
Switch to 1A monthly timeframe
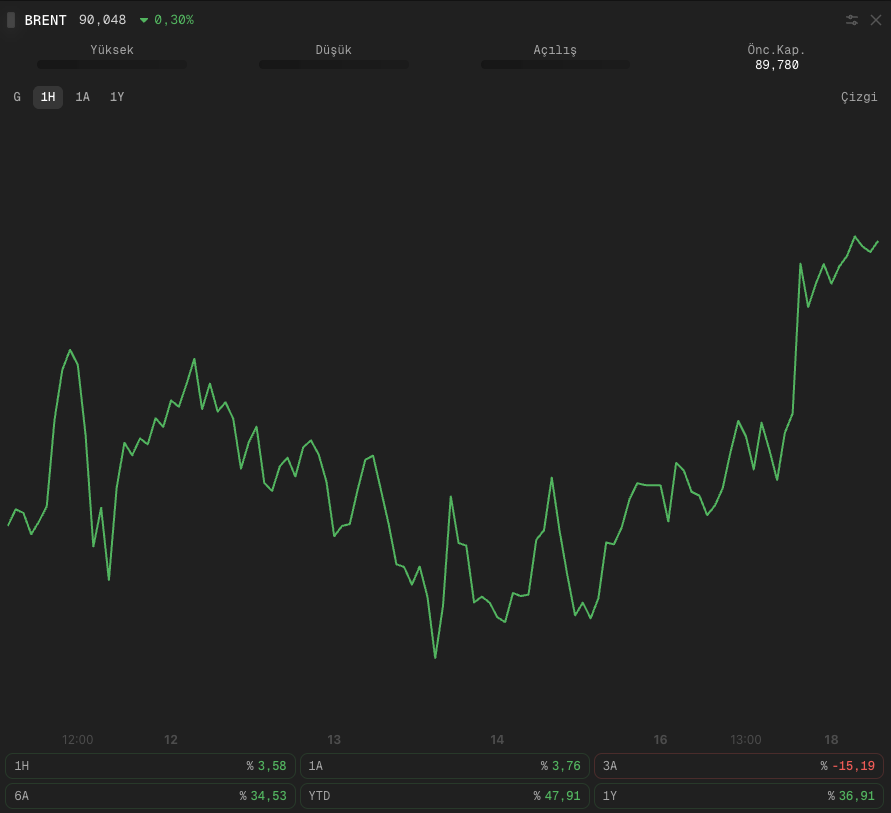pos(82,97)
